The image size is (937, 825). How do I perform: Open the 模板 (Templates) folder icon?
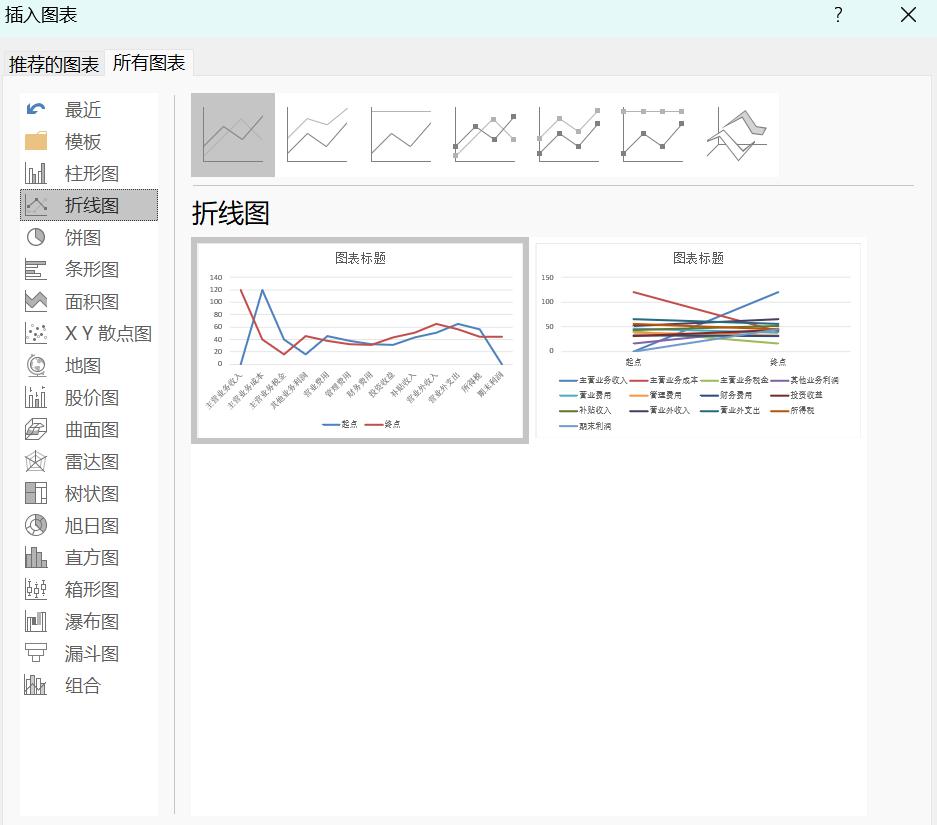pos(36,141)
